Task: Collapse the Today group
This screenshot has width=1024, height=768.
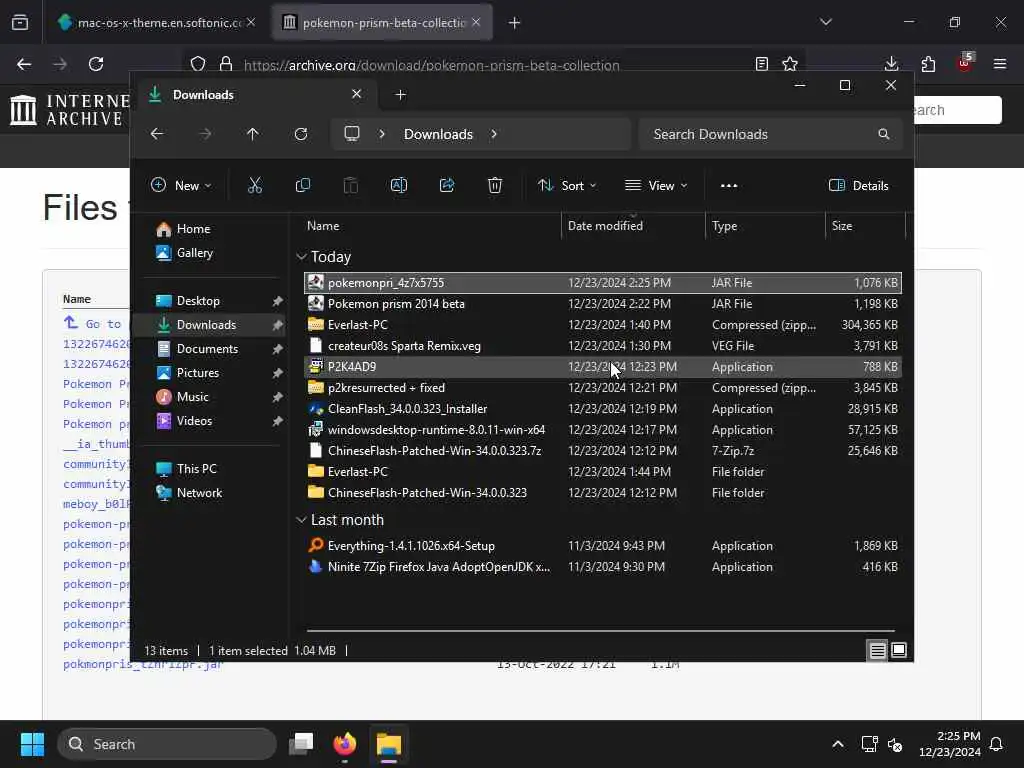Action: click(x=301, y=257)
